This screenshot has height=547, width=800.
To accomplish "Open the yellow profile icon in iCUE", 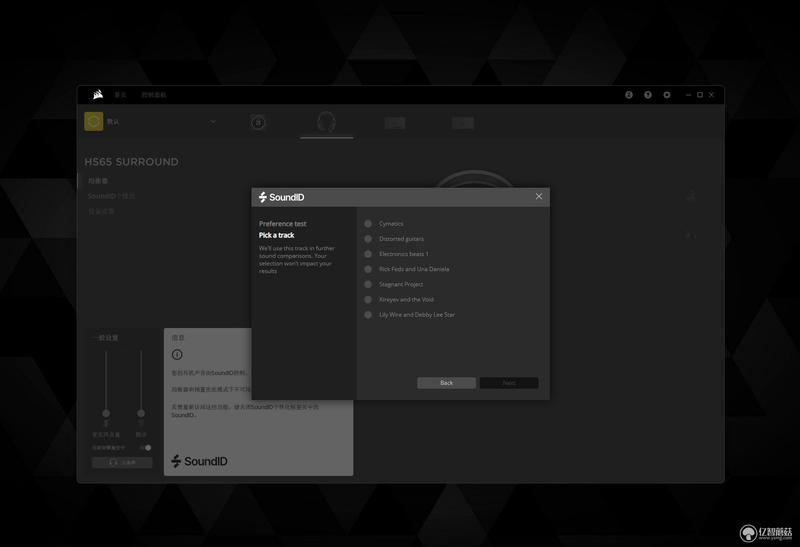I will tap(94, 121).
